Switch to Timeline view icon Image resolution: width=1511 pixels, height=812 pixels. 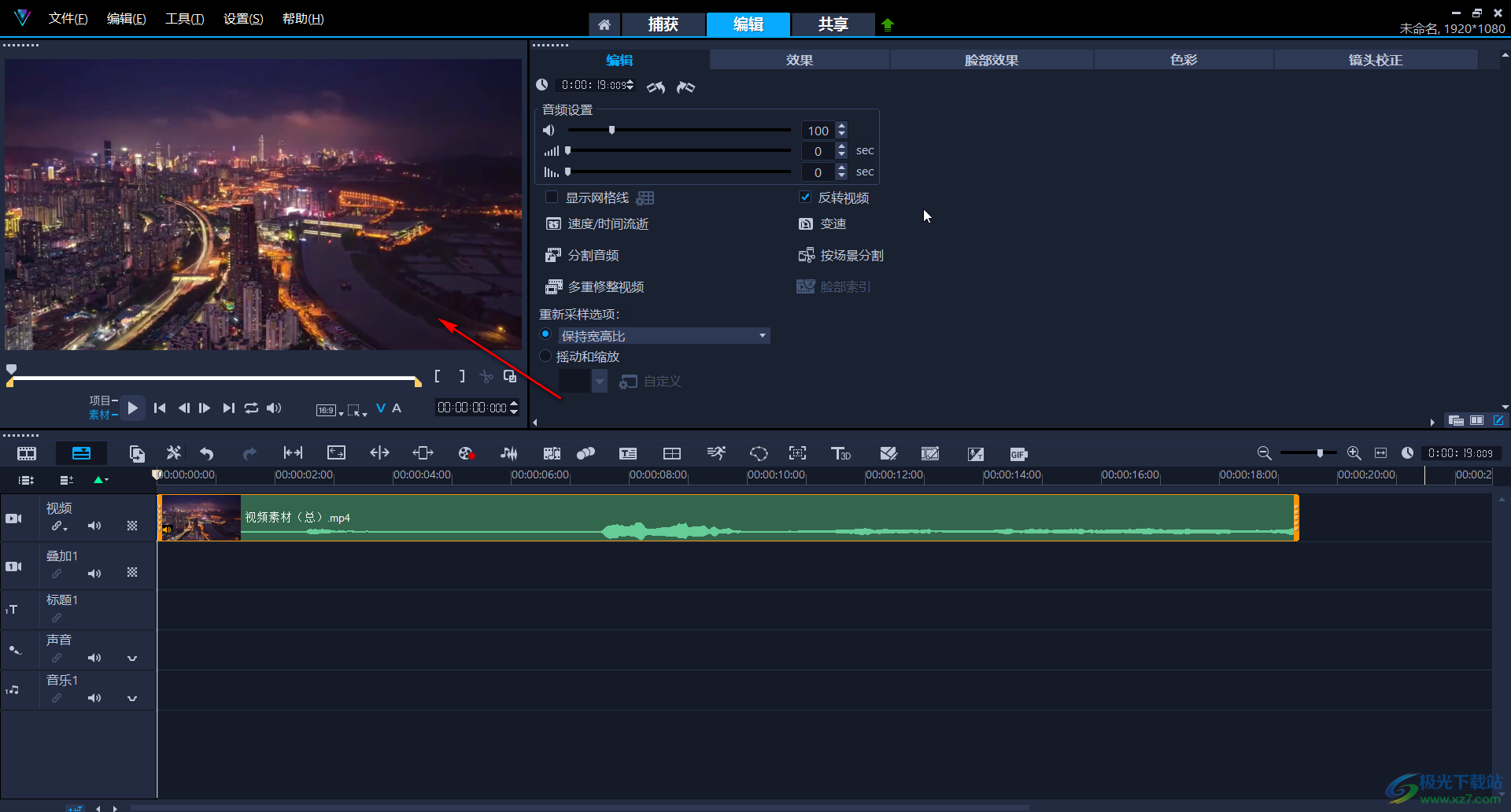pos(81,453)
